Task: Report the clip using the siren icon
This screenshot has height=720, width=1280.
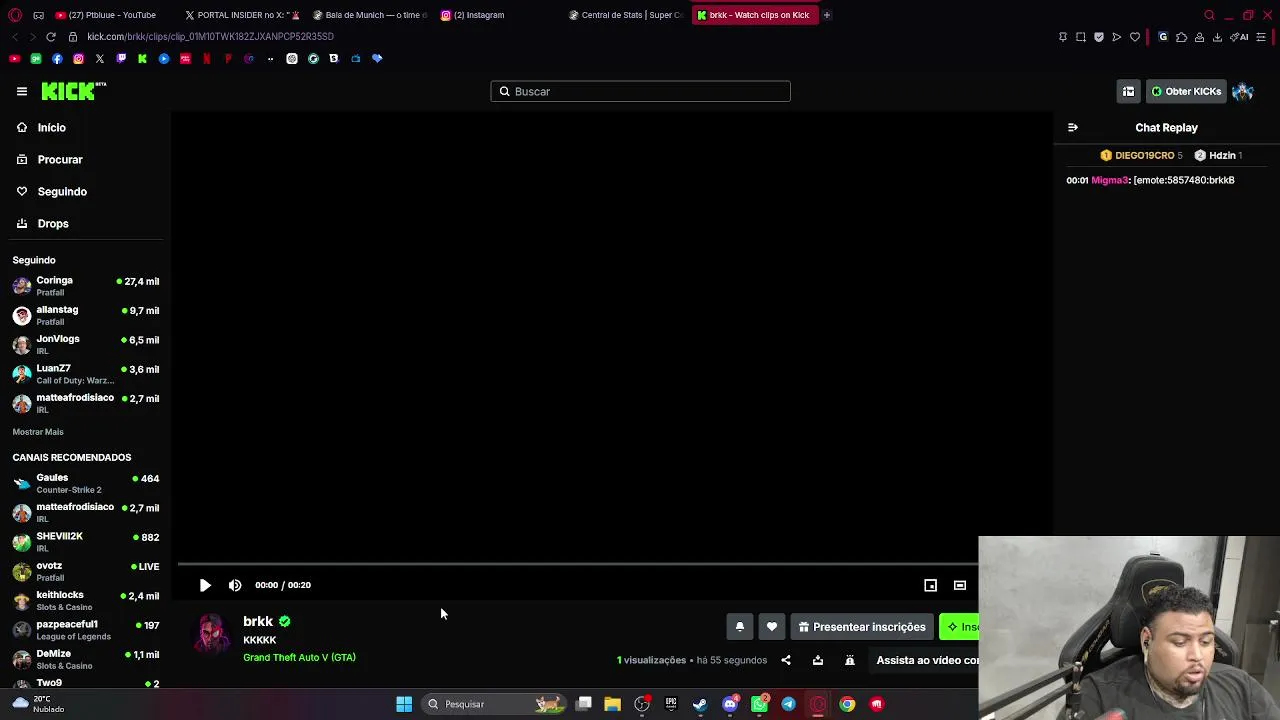Action: pos(850,660)
